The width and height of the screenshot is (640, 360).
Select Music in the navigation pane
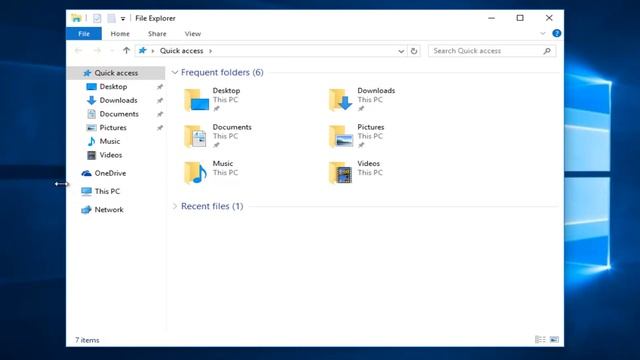coord(110,141)
